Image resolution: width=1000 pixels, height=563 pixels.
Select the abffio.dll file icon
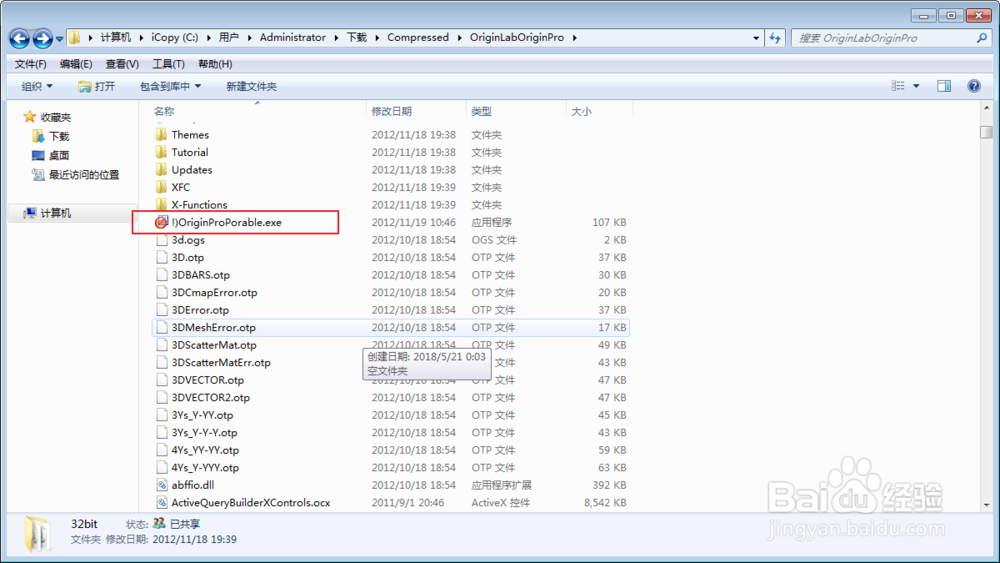(x=162, y=485)
